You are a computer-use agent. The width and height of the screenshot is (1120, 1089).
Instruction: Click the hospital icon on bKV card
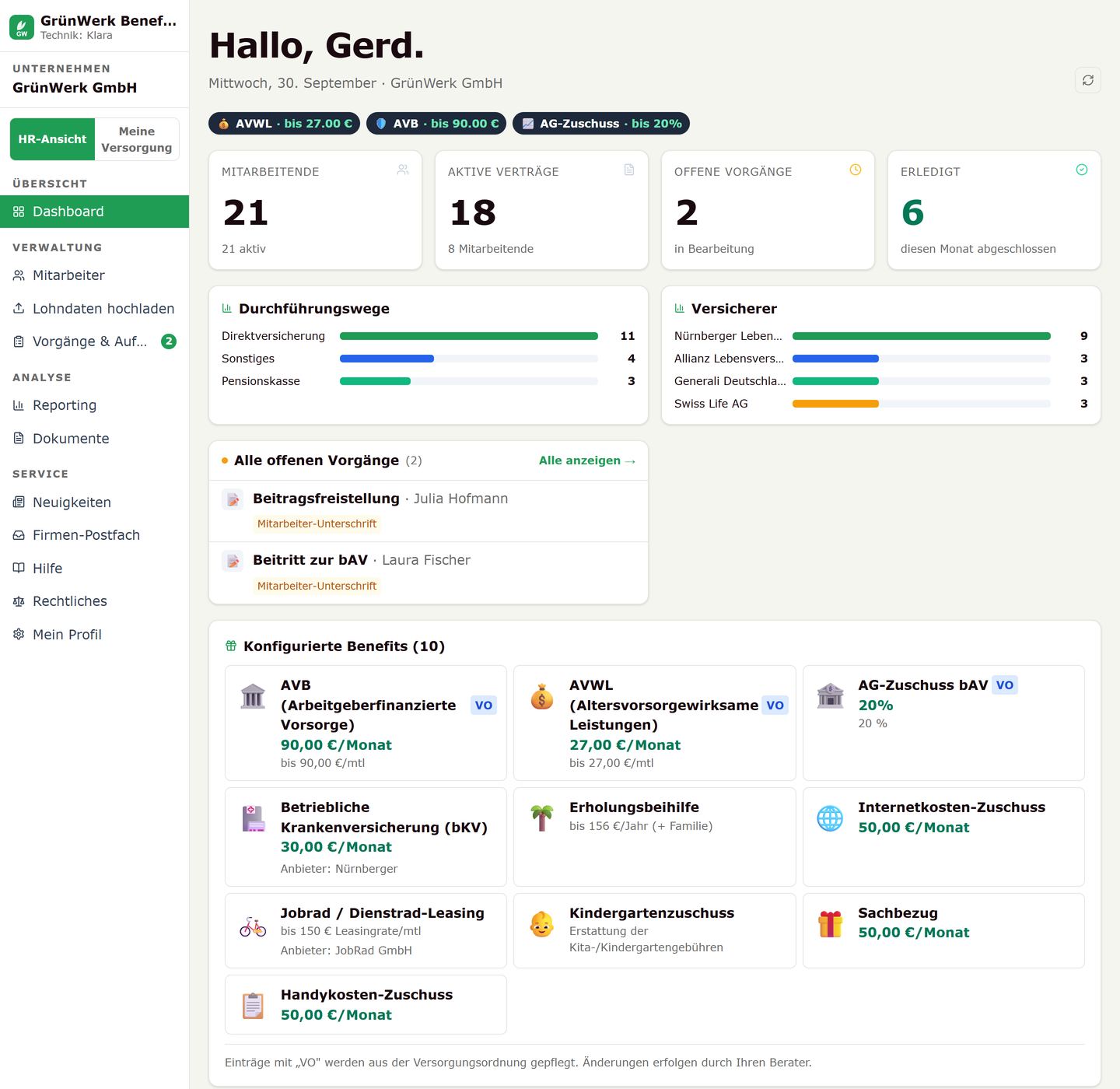pos(253,818)
